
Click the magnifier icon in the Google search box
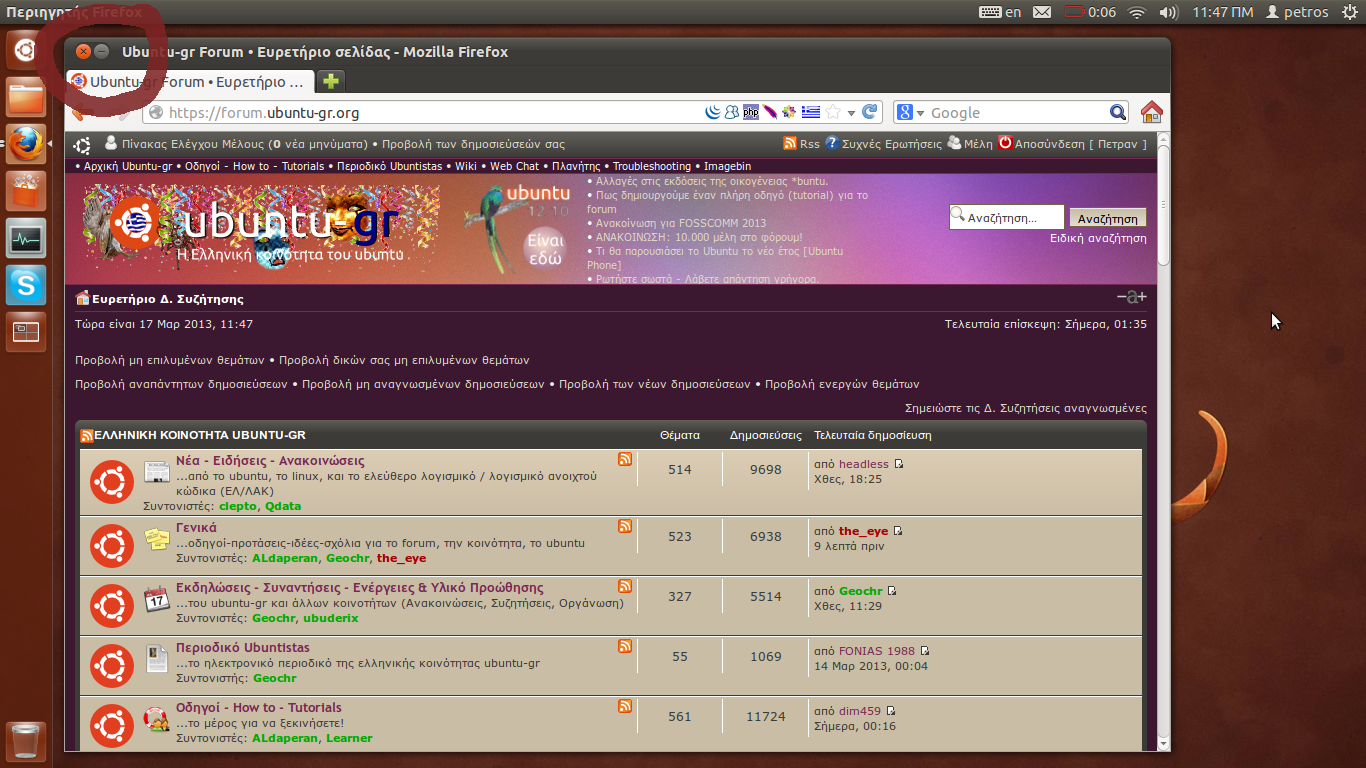[x=1118, y=113]
